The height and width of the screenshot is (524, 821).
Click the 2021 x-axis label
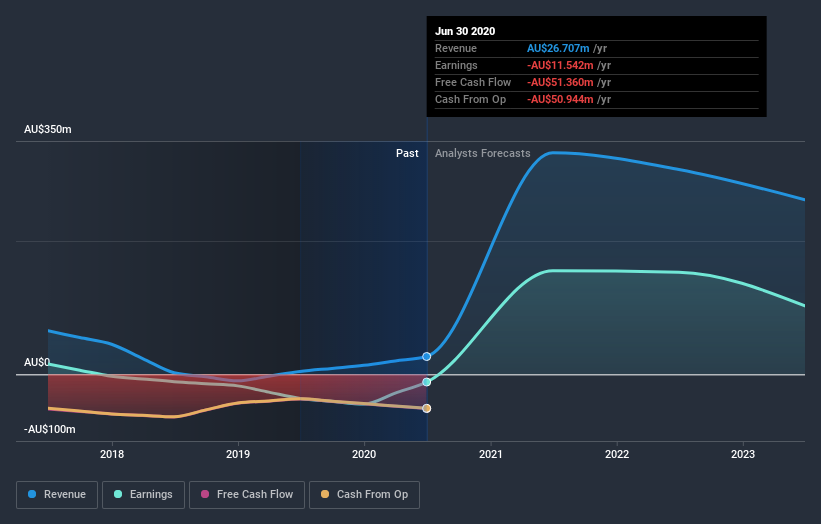[491, 454]
